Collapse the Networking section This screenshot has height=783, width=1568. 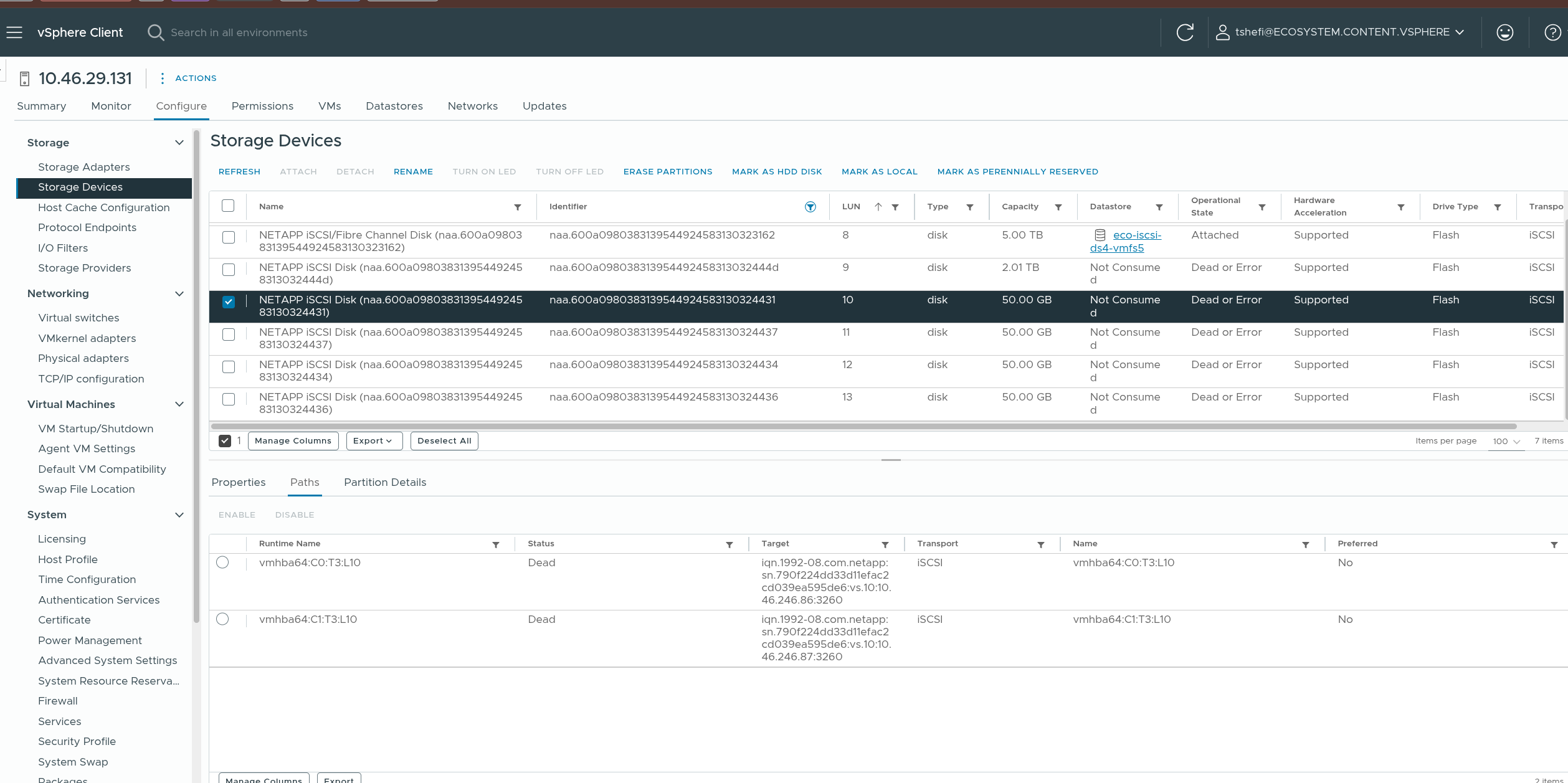[x=179, y=293]
